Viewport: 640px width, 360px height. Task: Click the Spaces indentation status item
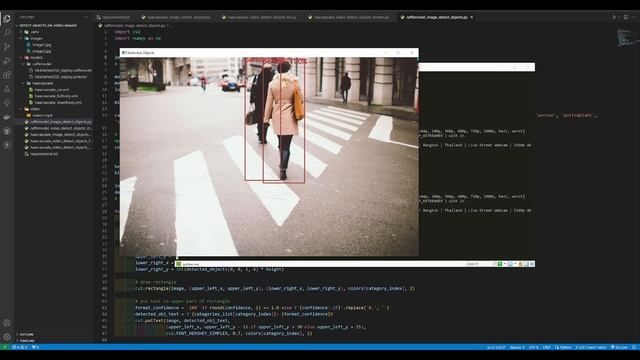[x=517, y=347]
